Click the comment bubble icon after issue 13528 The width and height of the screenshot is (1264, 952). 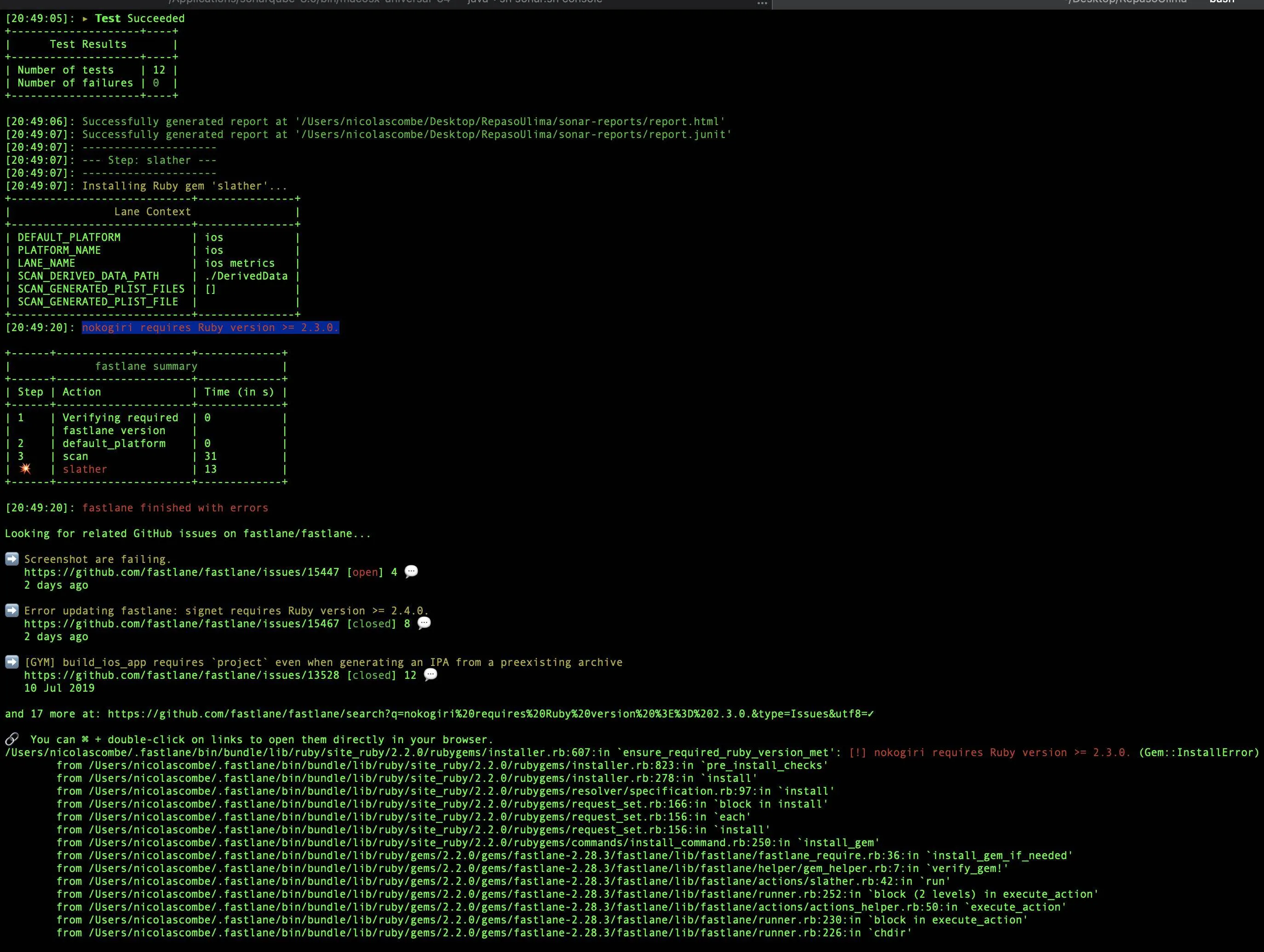(430, 674)
